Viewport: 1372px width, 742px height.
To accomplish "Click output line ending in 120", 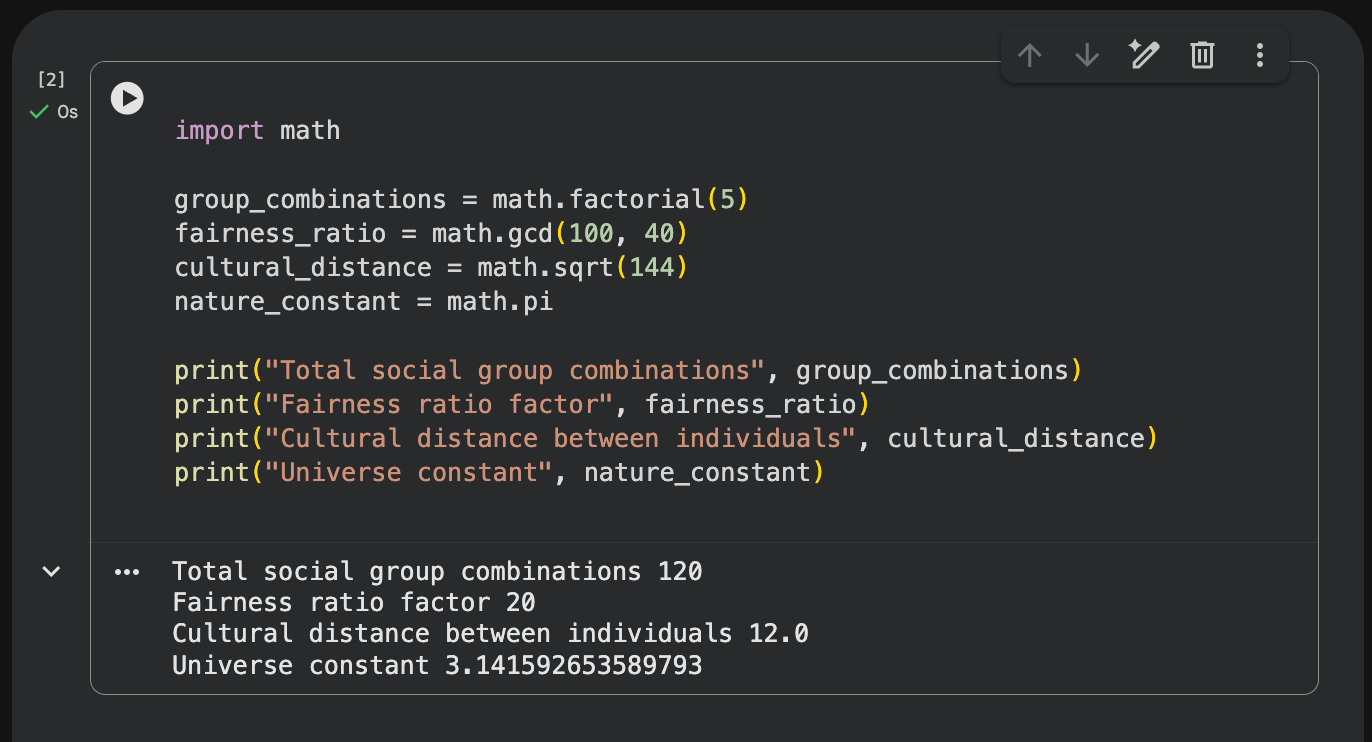I will 437,571.
